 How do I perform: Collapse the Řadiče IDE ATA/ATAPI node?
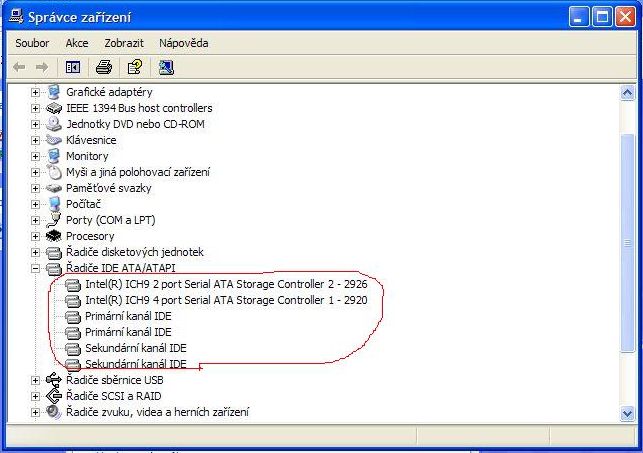point(35,269)
